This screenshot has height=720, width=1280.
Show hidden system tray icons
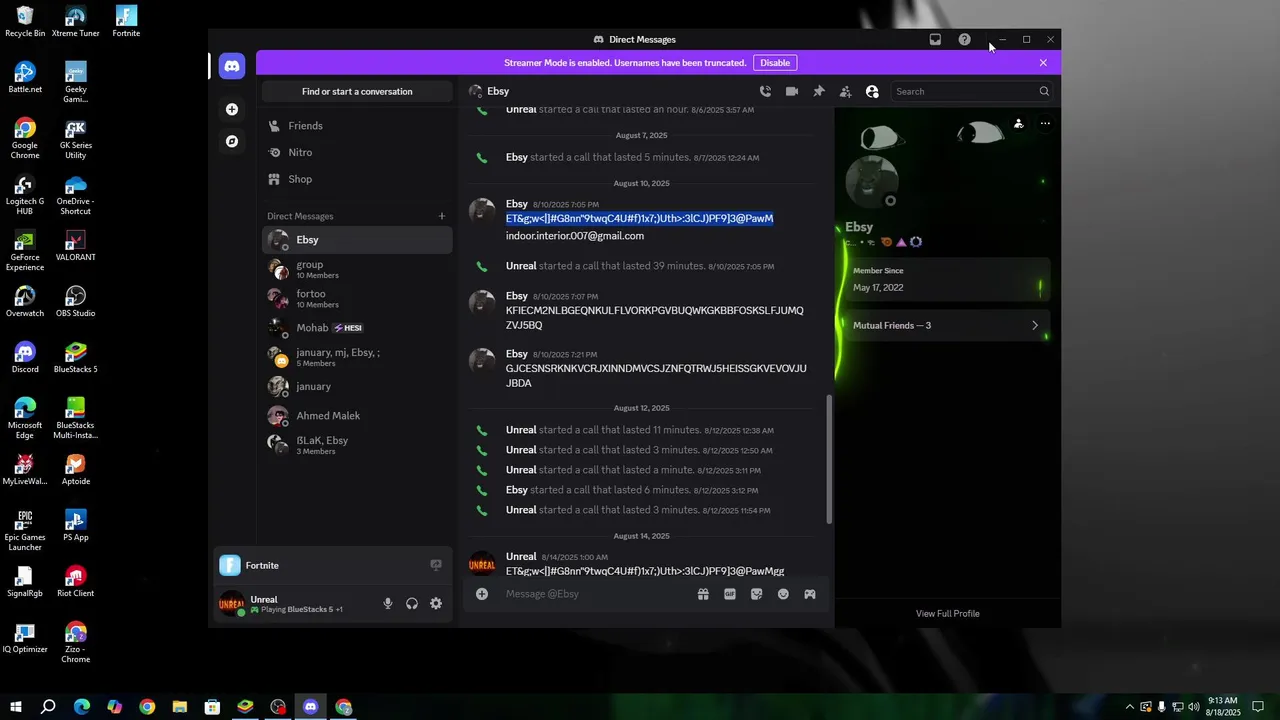pos(1130,707)
